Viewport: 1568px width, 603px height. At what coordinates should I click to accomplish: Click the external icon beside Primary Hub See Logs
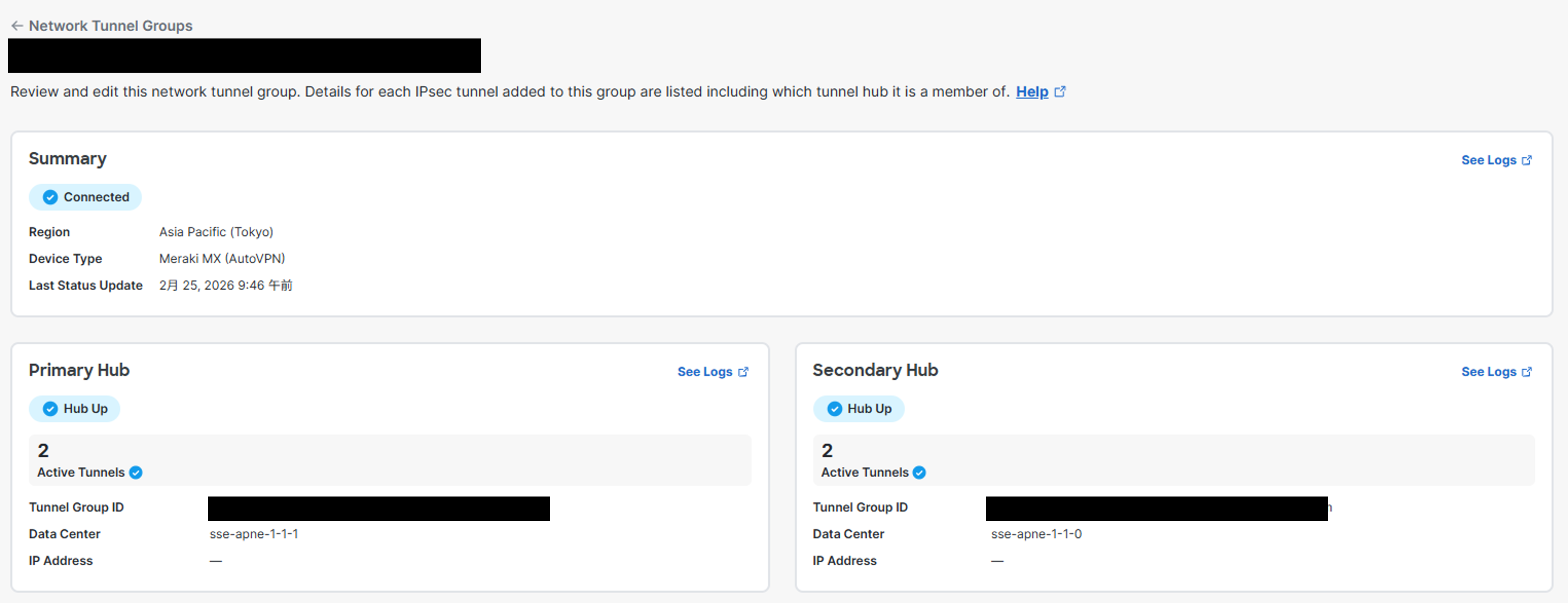(x=743, y=372)
